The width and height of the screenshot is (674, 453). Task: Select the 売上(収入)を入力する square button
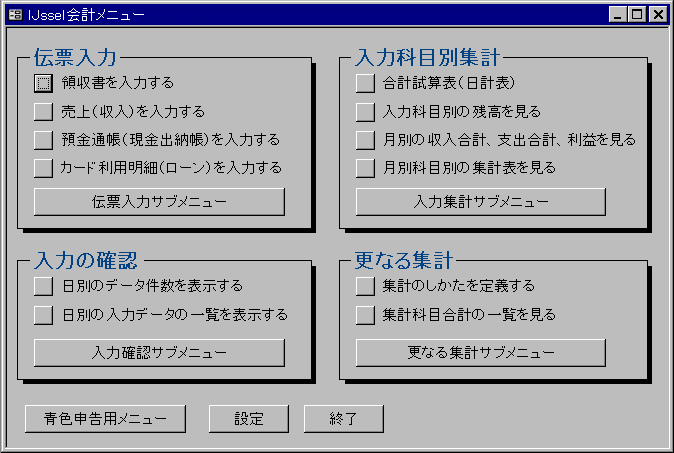(43, 112)
